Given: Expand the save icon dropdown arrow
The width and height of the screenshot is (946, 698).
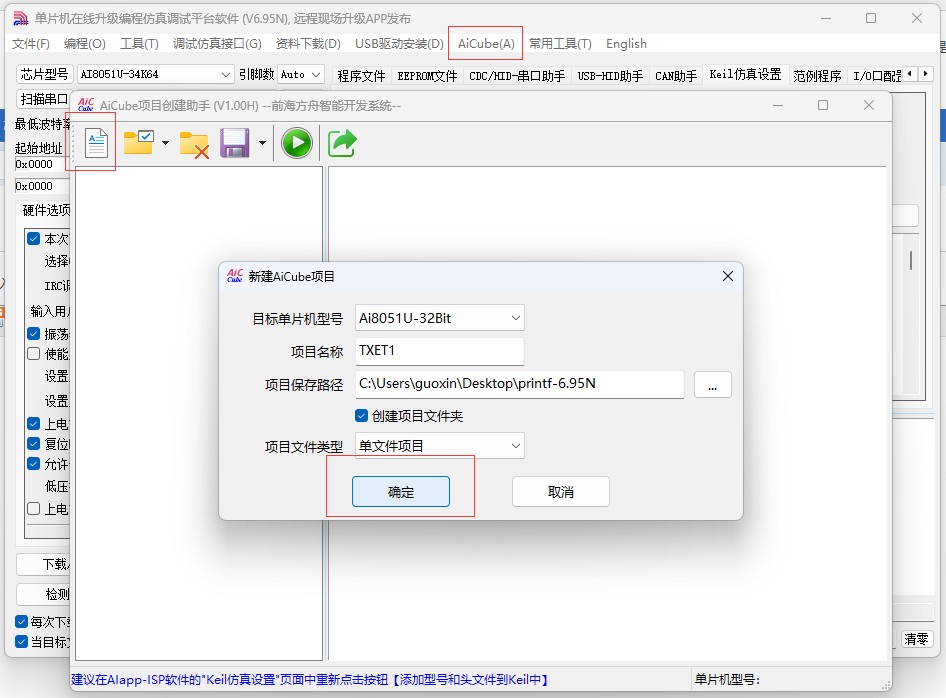Looking at the screenshot, I should (262, 143).
